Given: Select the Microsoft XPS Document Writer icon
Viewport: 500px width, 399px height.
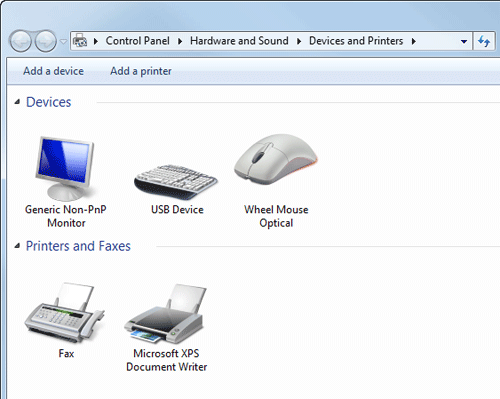Looking at the screenshot, I should [165, 313].
